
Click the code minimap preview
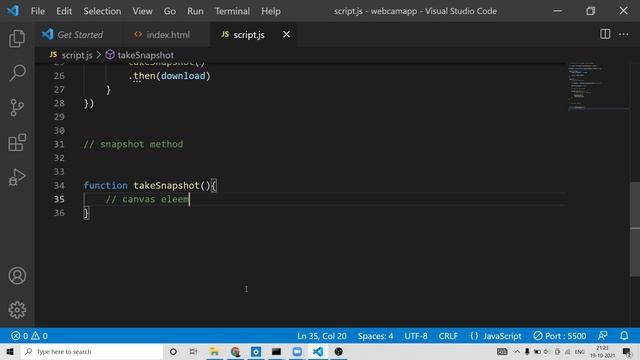(598, 87)
